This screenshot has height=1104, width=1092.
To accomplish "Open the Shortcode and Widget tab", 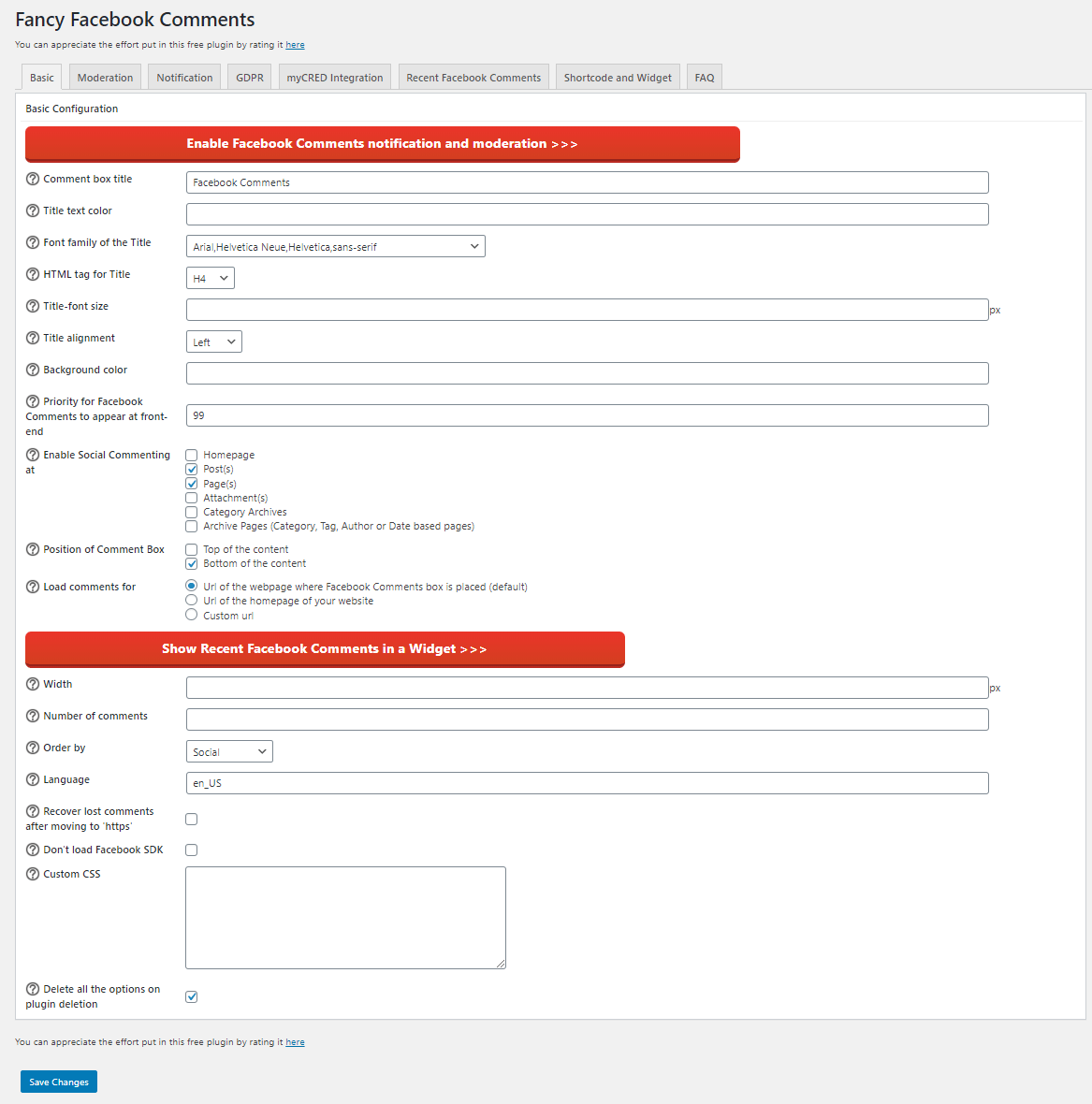I will pyautogui.click(x=618, y=78).
